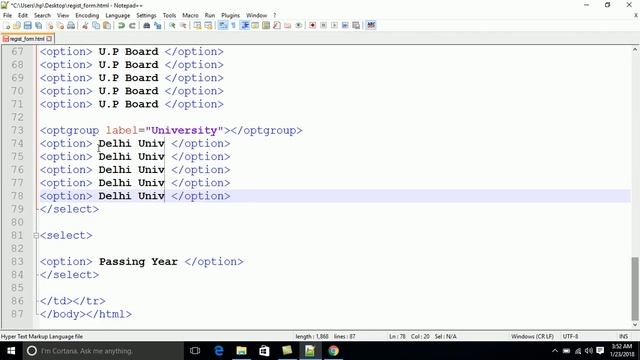Click the scrollbar down arrow
The image size is (640, 360).
pos(635,325)
